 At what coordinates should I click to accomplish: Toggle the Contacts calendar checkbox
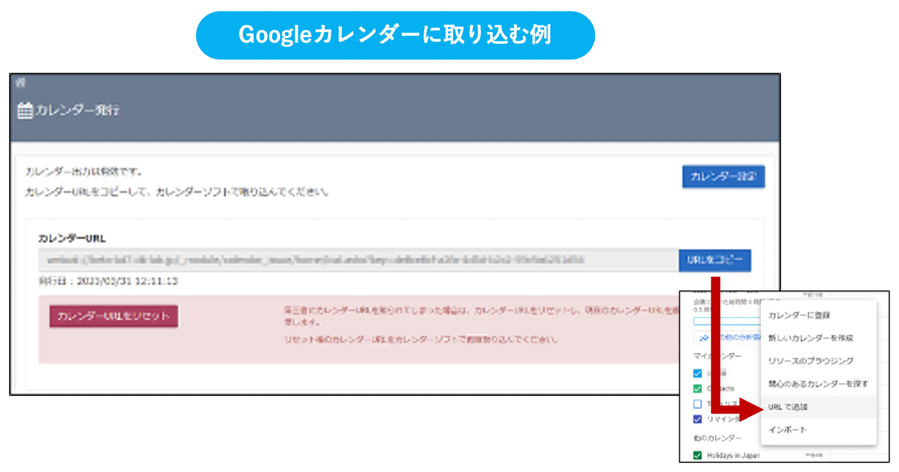(697, 388)
